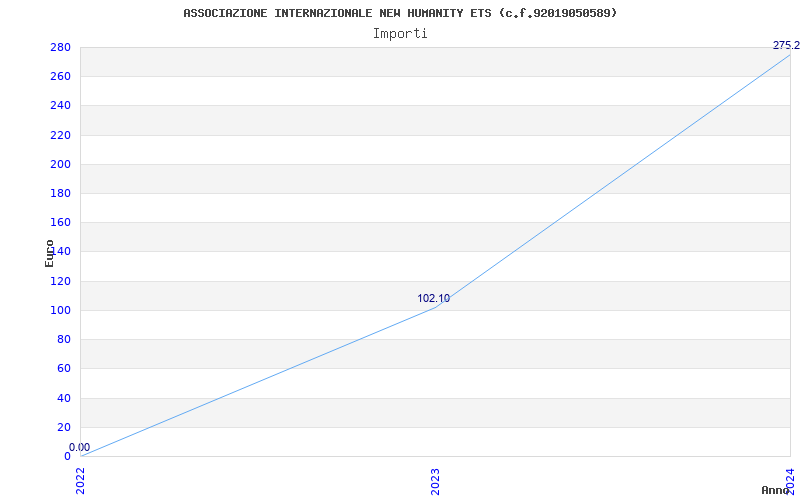Click the 200 y-axis value
Image resolution: width=800 pixels, height=500 pixels.
tap(60, 164)
